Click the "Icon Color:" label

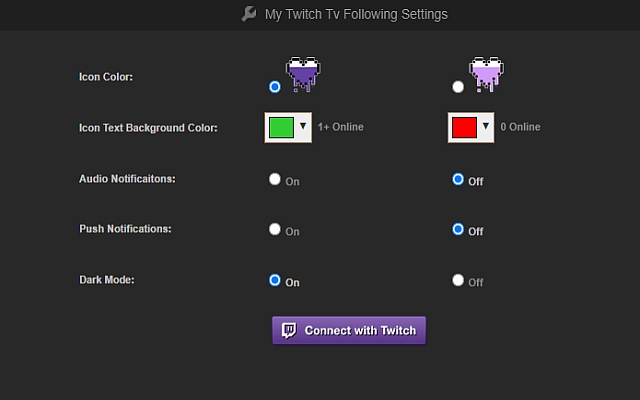[x=106, y=77]
